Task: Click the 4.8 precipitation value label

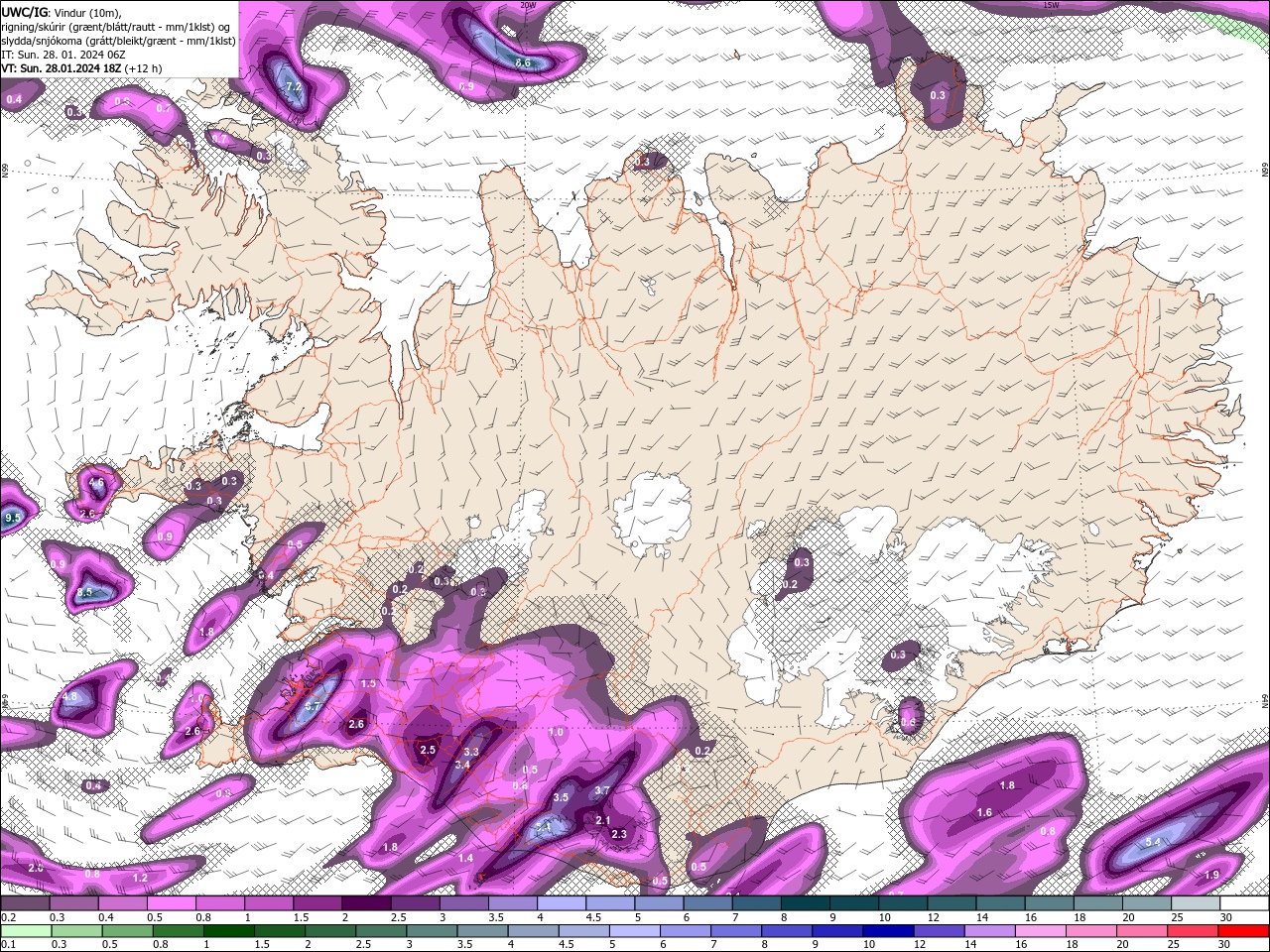Action: point(69,696)
